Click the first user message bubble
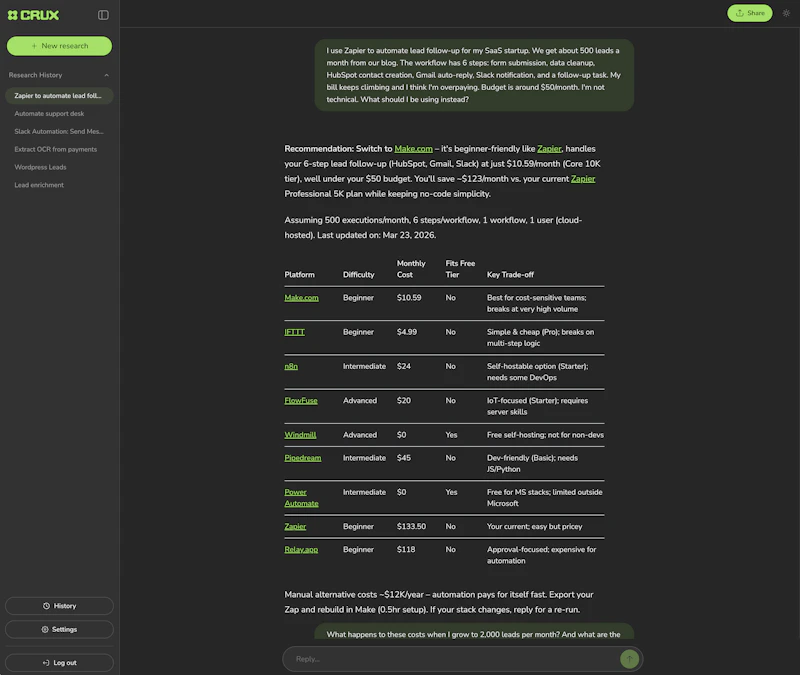 point(474,75)
